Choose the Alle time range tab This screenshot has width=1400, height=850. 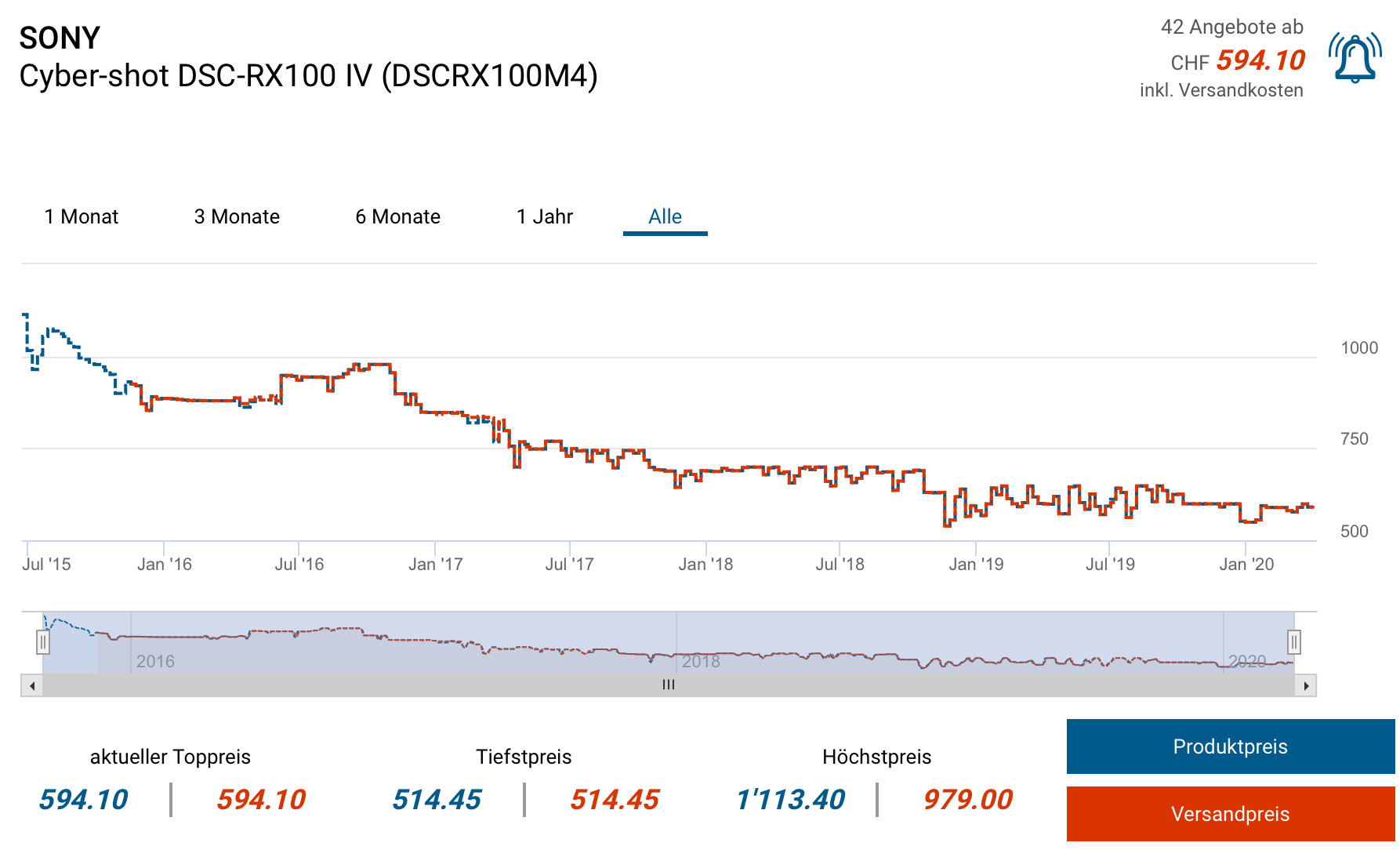coord(665,216)
